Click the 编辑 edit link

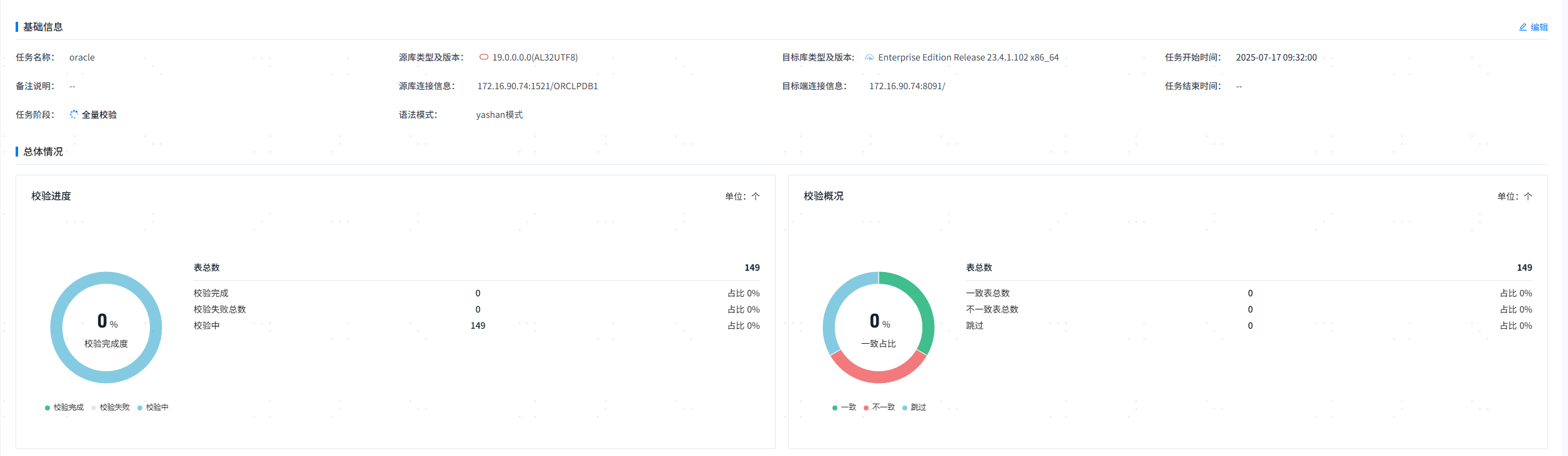(x=1533, y=27)
